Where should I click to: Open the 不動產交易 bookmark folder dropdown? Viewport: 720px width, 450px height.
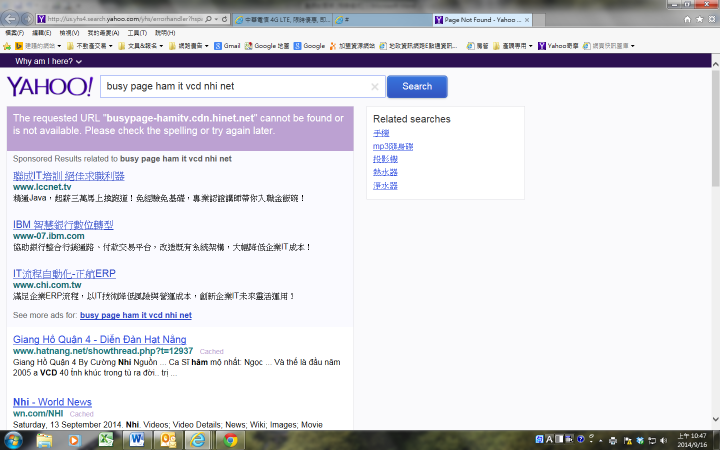coord(90,46)
